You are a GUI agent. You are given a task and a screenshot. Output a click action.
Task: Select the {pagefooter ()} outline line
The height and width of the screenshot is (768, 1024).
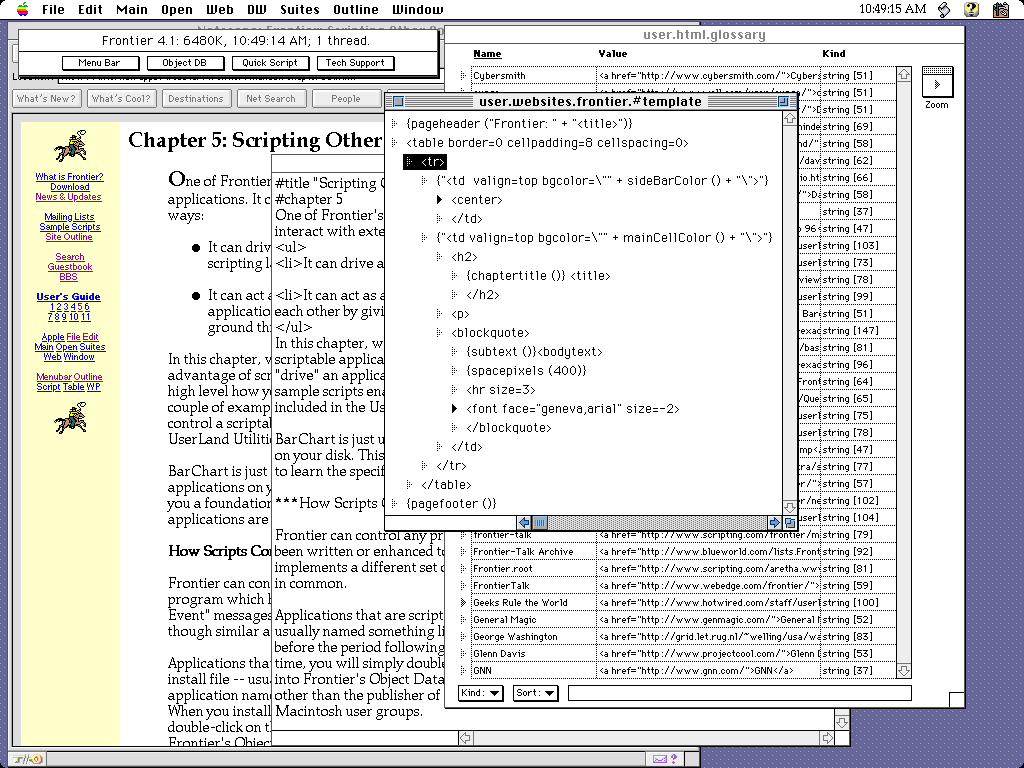coord(451,504)
